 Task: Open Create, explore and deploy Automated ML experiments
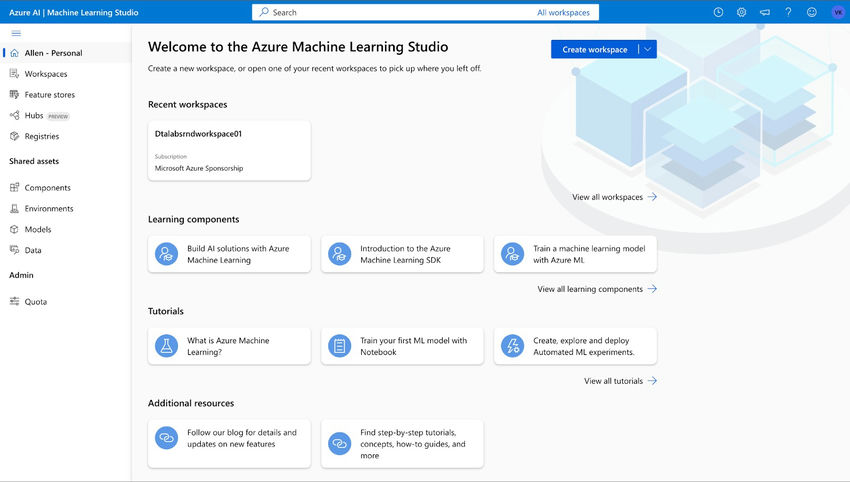click(x=575, y=346)
